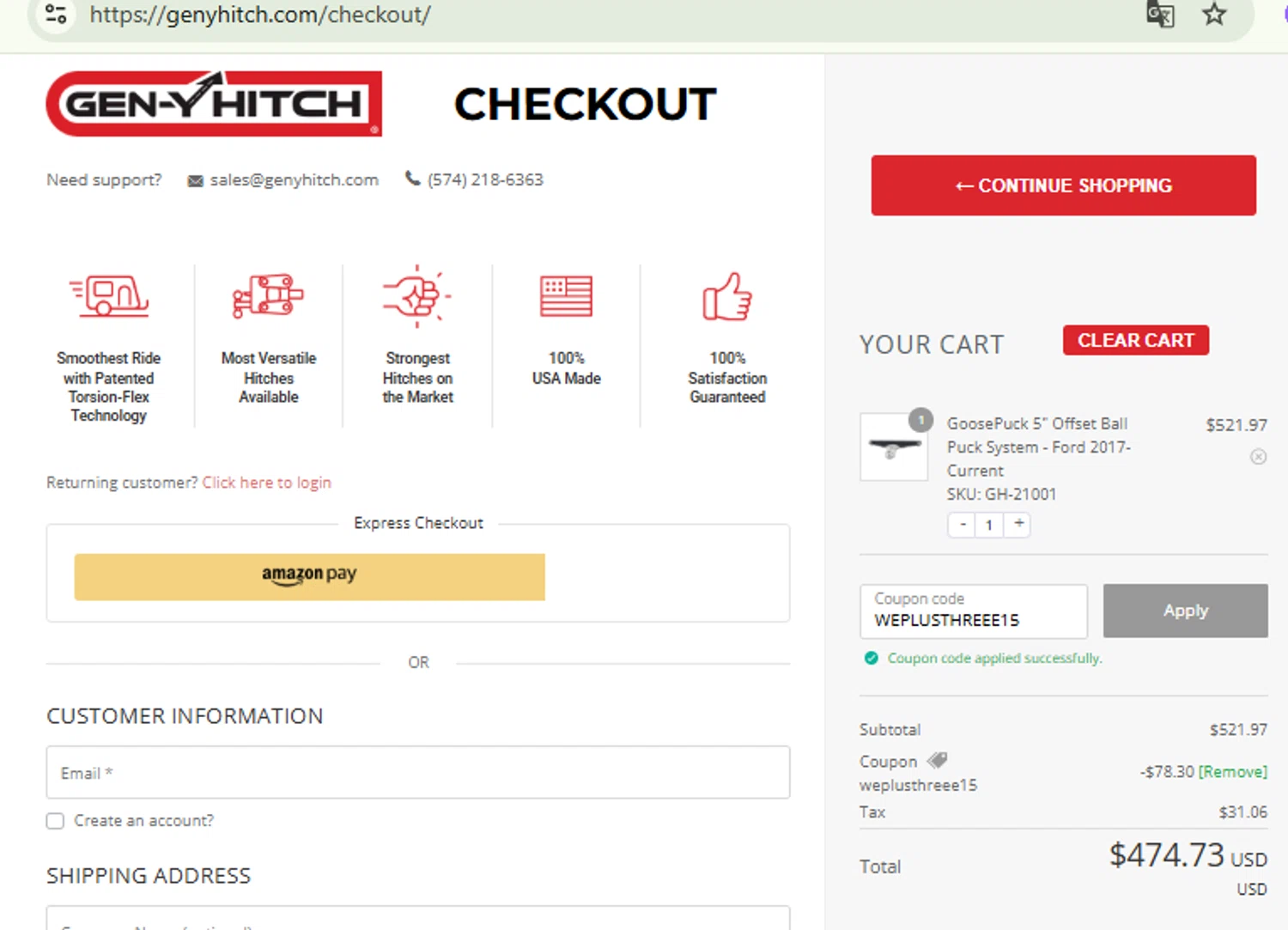Click the SHIPPING ADDRESS heading
Screen dimensions: 1288x930
click(149, 876)
